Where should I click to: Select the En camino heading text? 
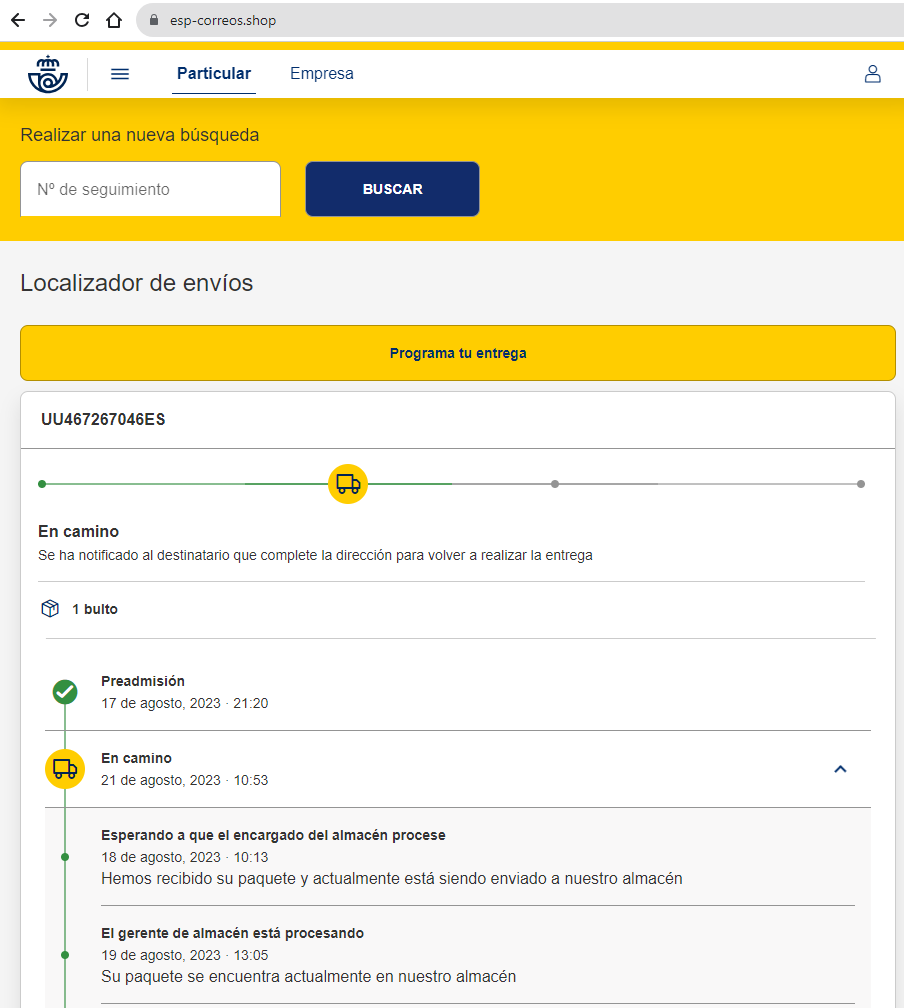(x=78, y=531)
